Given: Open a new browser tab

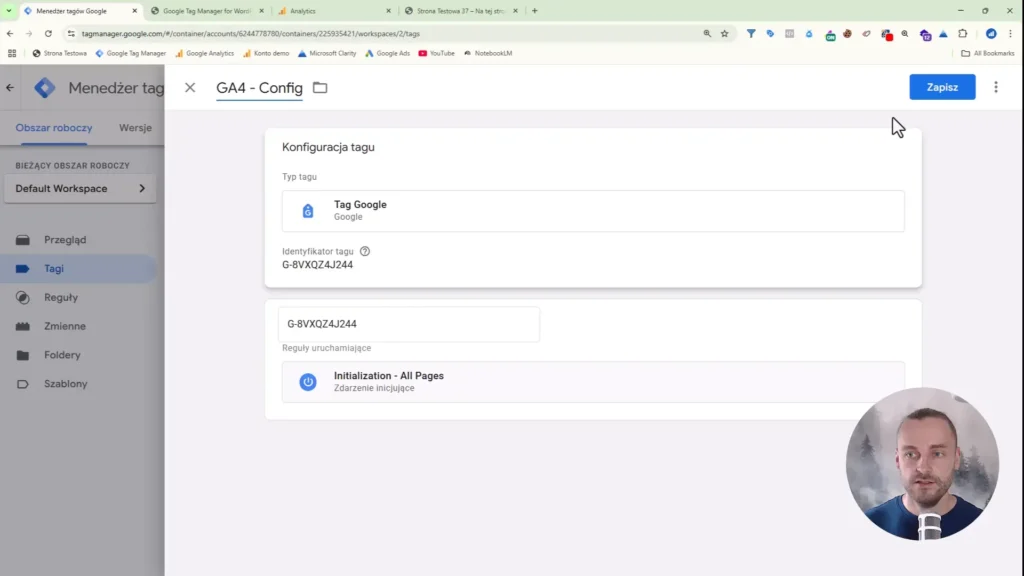Looking at the screenshot, I should (x=535, y=11).
